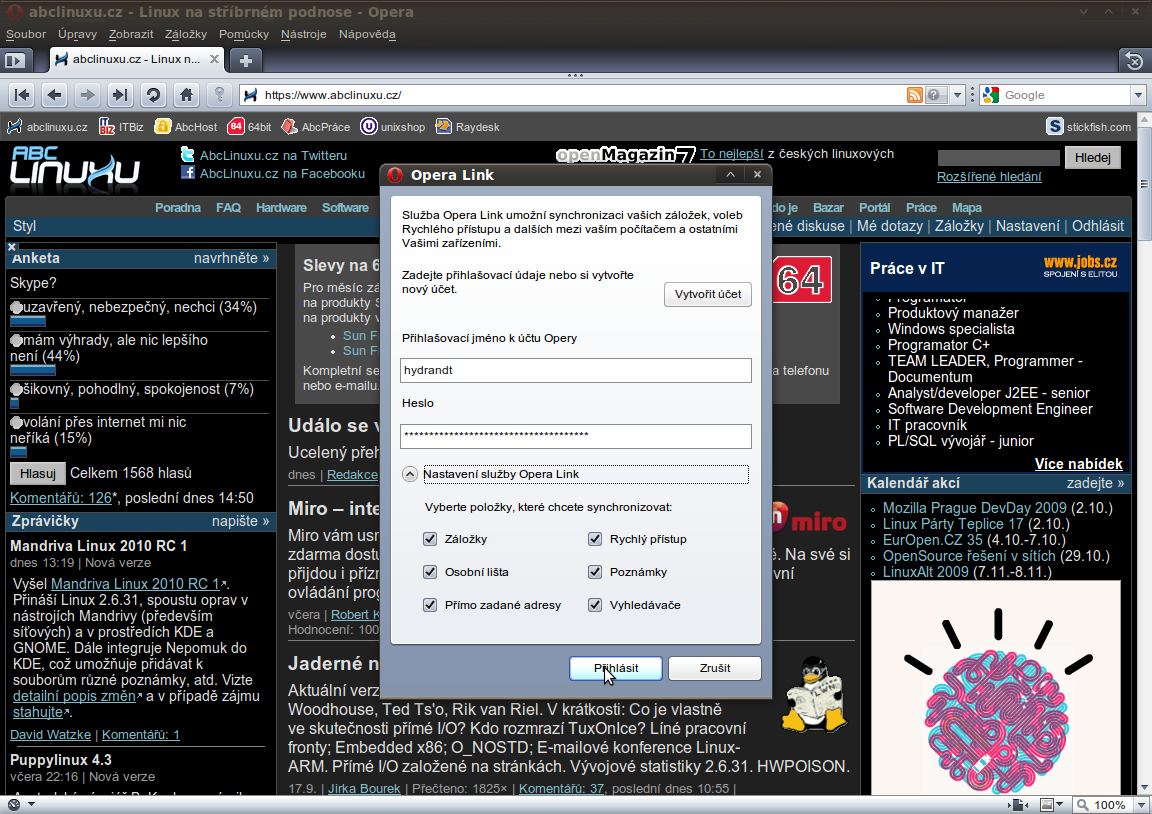Click the Vytvořit účet button
Viewport: 1152px width, 814px height.
click(708, 294)
